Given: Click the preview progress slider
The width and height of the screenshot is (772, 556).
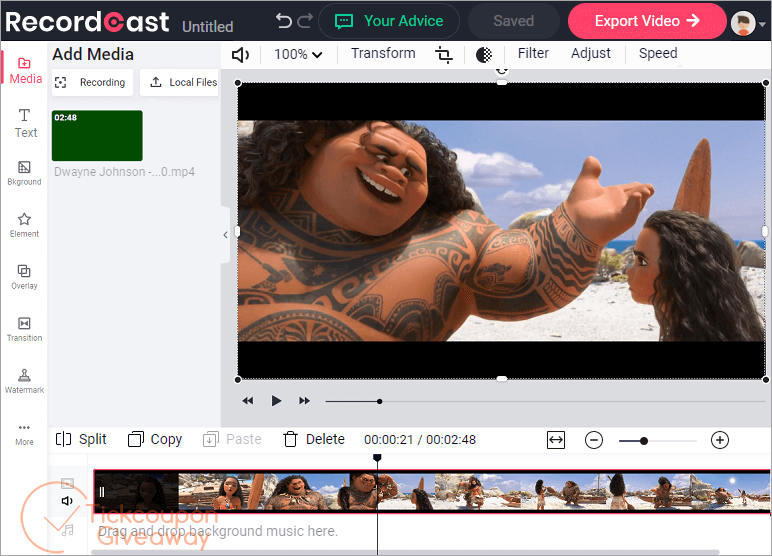Looking at the screenshot, I should 546,401.
